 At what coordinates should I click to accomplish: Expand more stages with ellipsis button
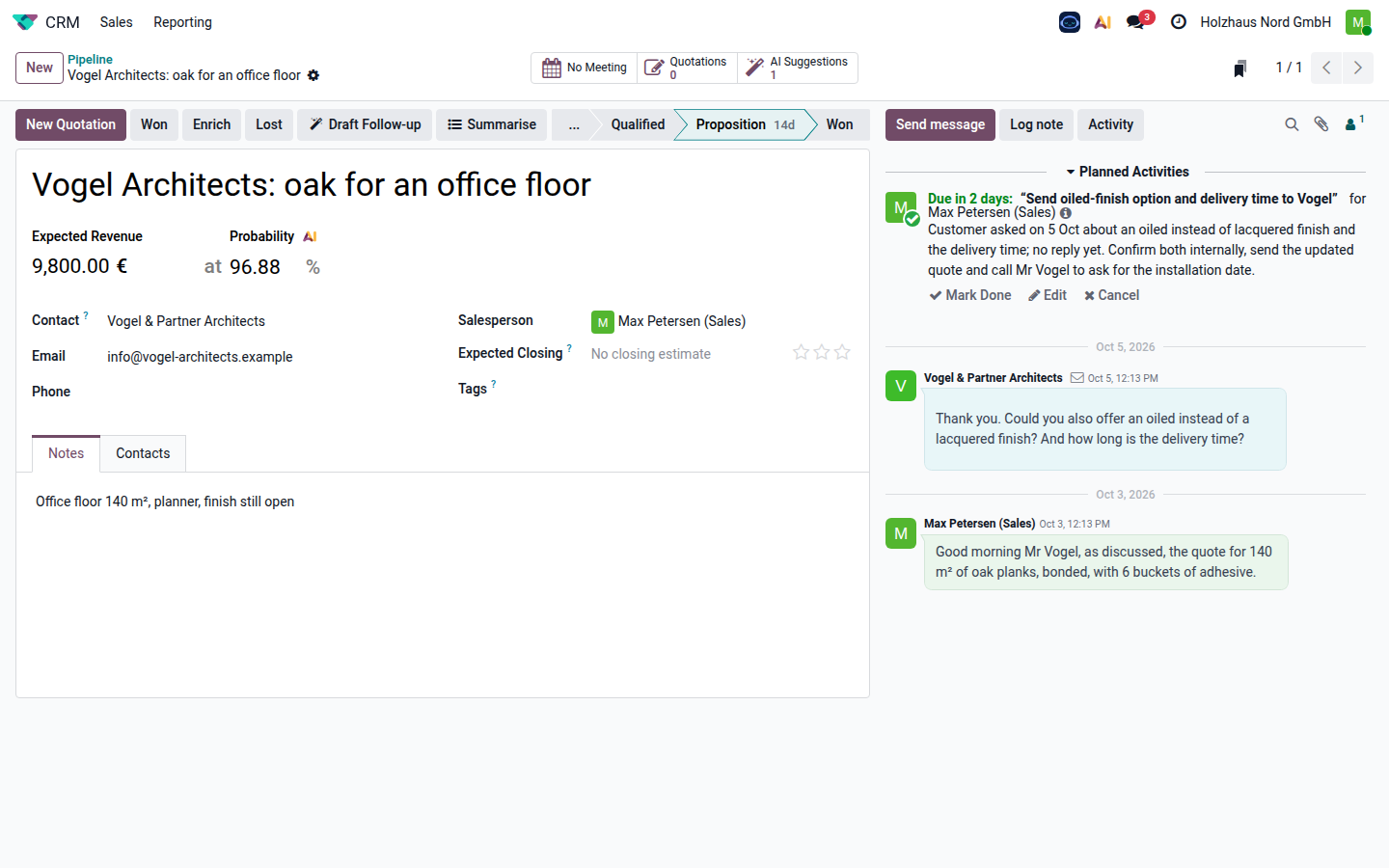574,124
